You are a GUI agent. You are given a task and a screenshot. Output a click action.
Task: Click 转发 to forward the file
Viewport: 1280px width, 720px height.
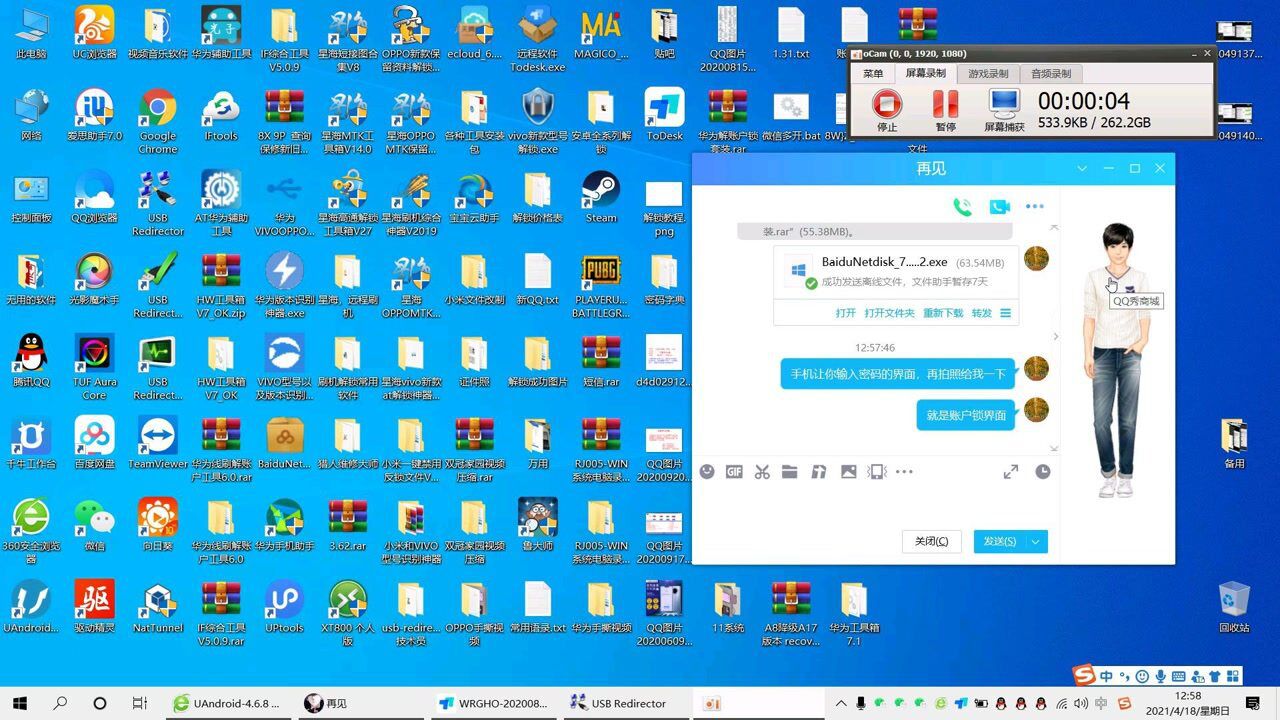982,313
